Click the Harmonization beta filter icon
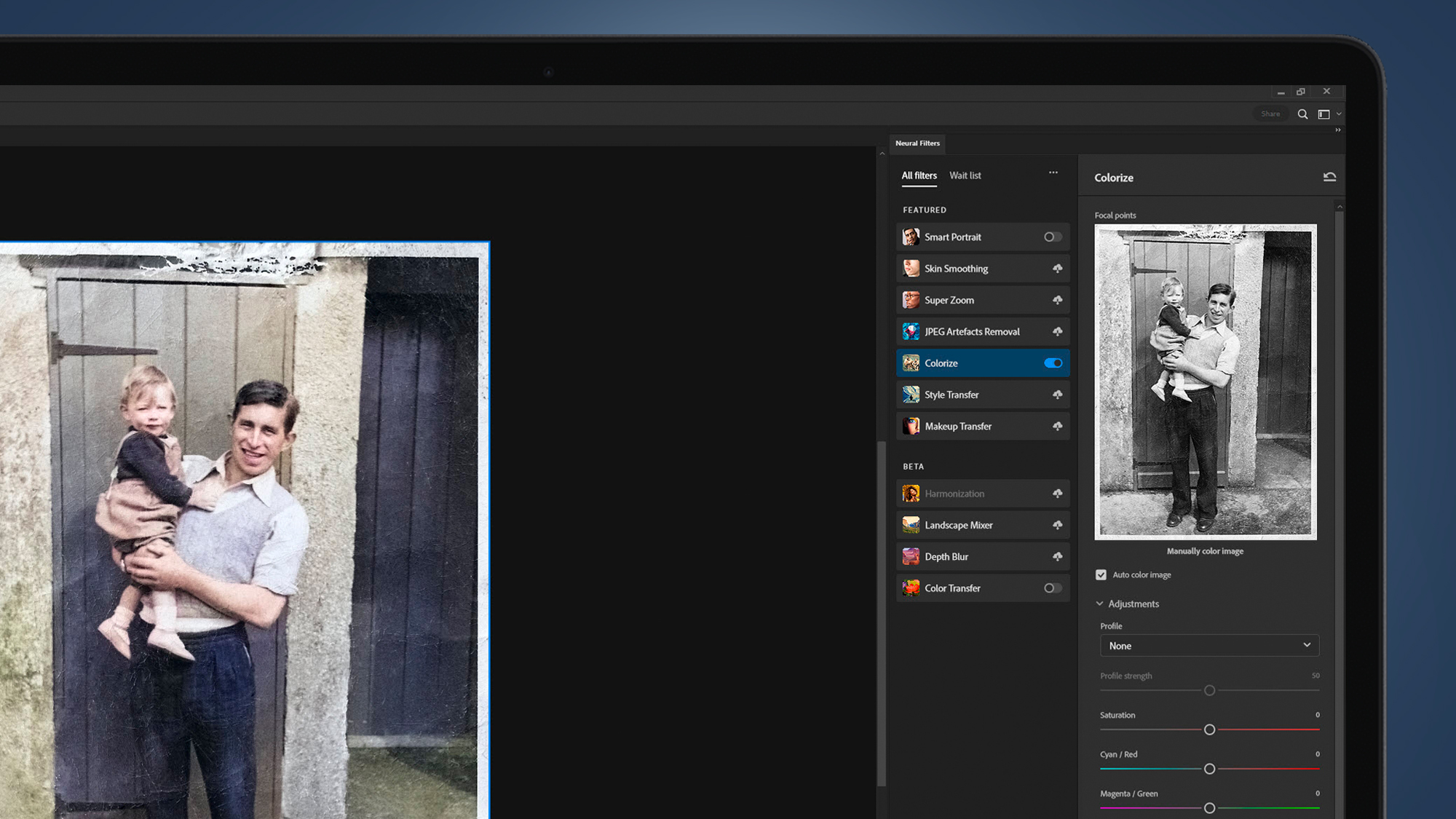Screen dimensions: 1456x819 click(x=909, y=493)
